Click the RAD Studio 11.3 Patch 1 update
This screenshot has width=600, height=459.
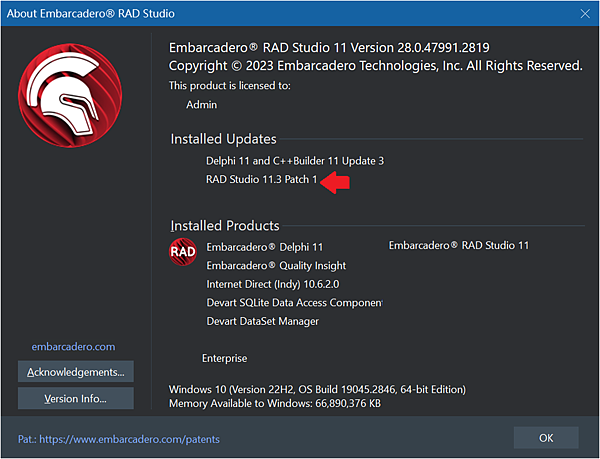(x=261, y=180)
